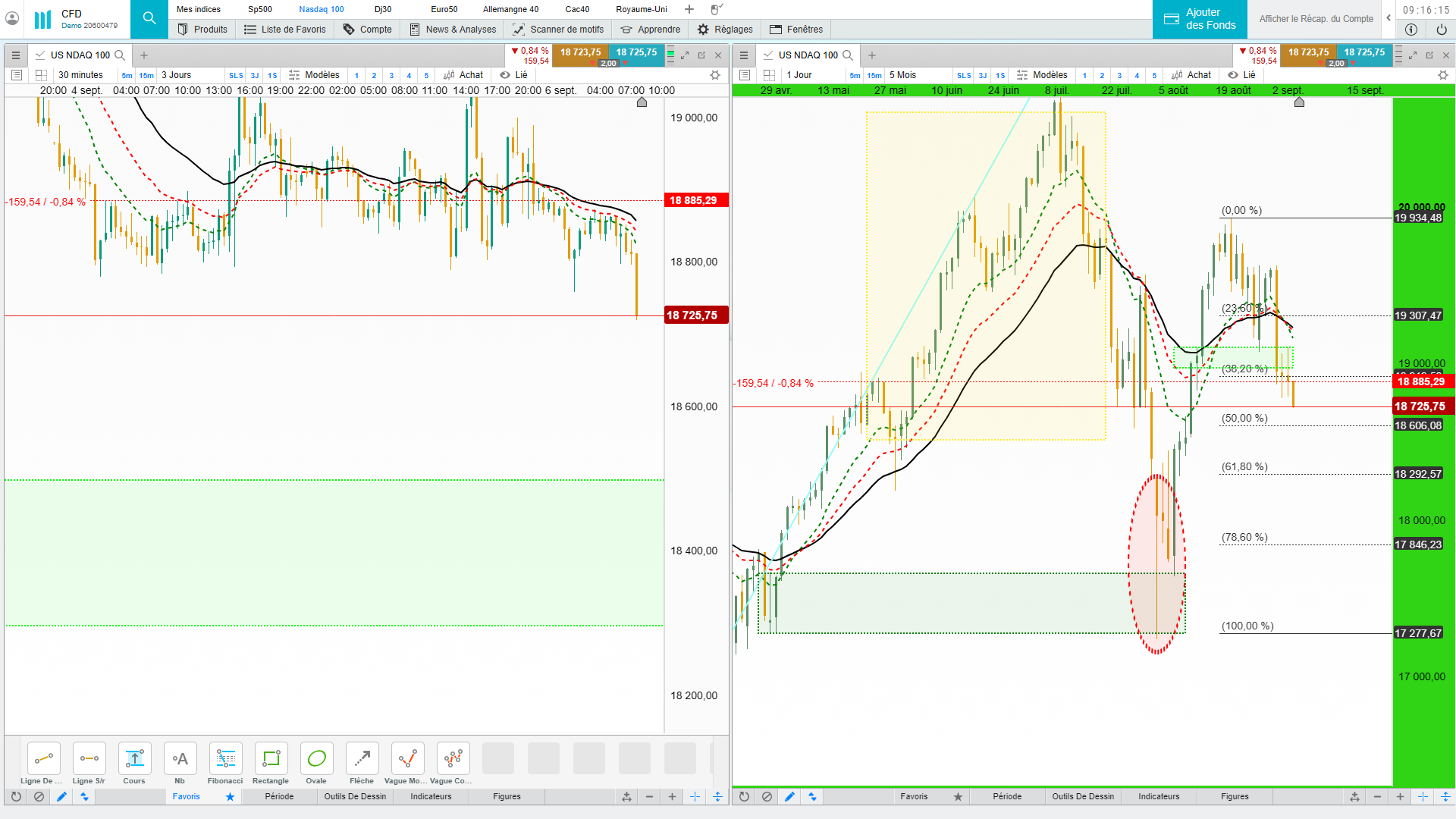The height and width of the screenshot is (819, 1456).
Task: Activate the Nb text tool
Action: 180,758
